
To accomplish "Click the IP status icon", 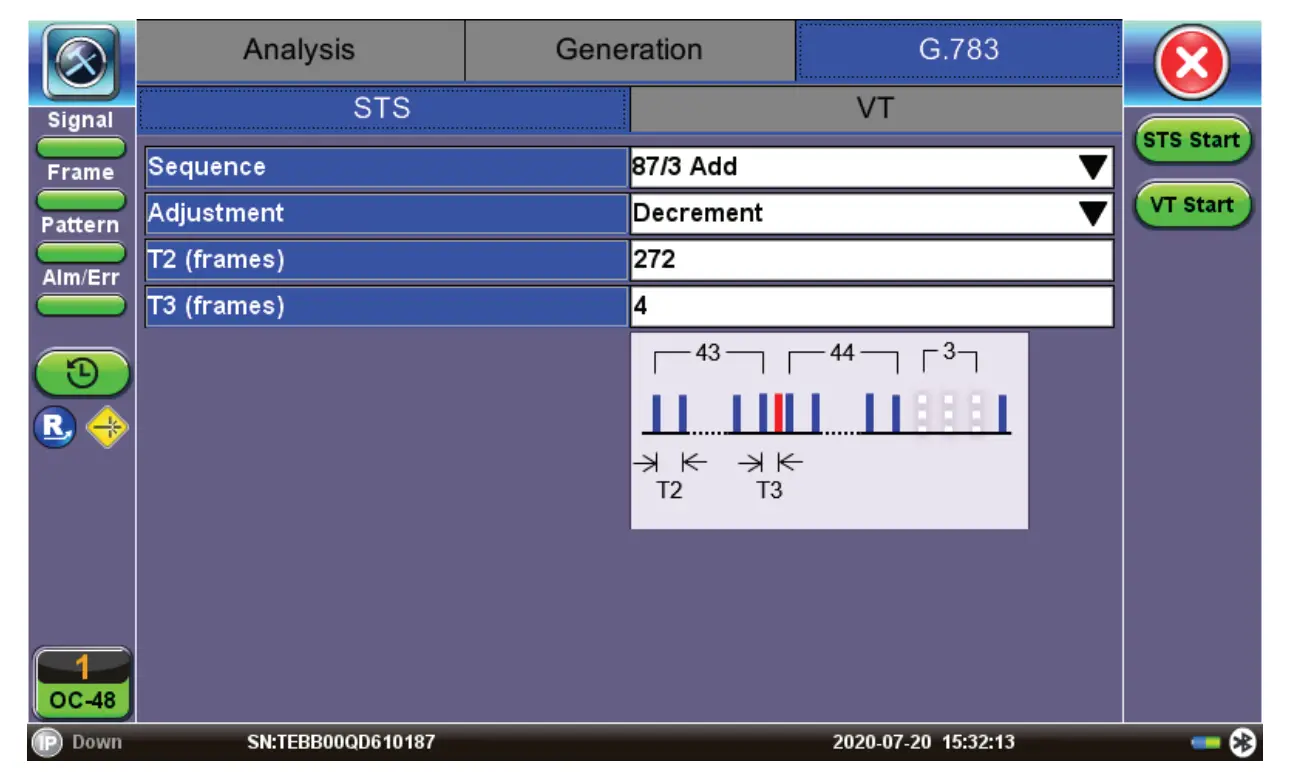I will tap(46, 742).
